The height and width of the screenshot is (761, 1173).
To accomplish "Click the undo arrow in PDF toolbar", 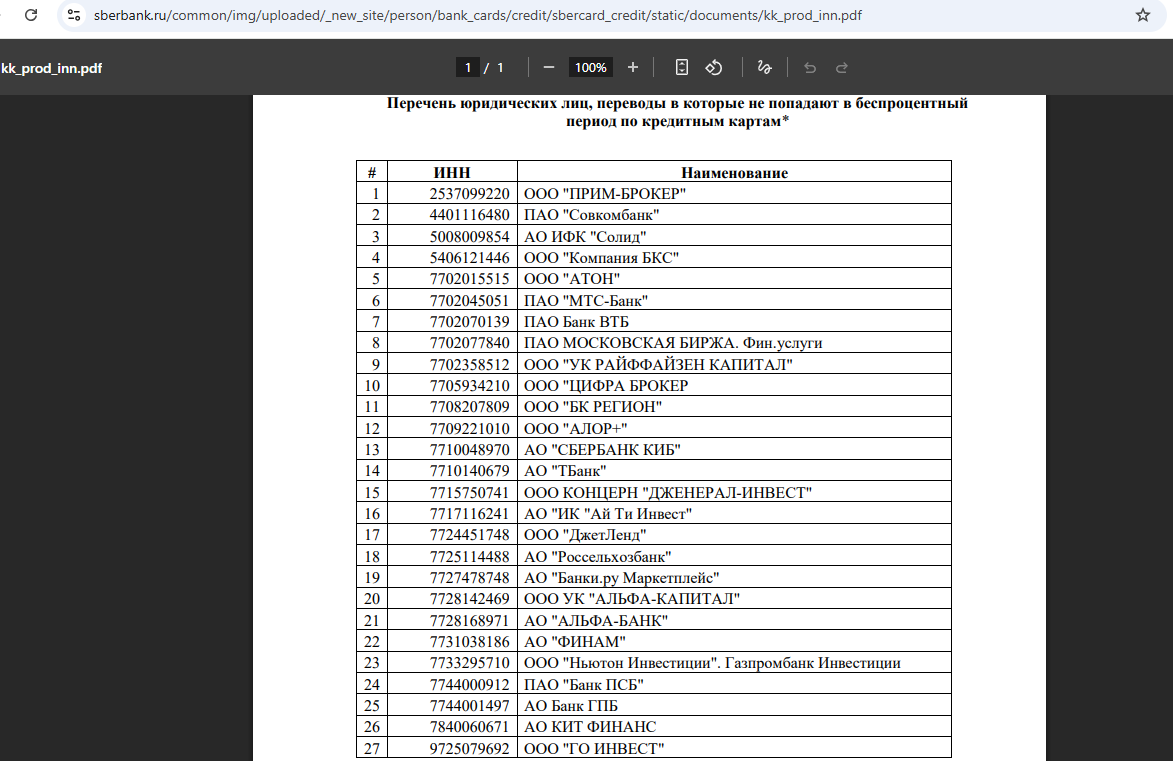I will 810,68.
